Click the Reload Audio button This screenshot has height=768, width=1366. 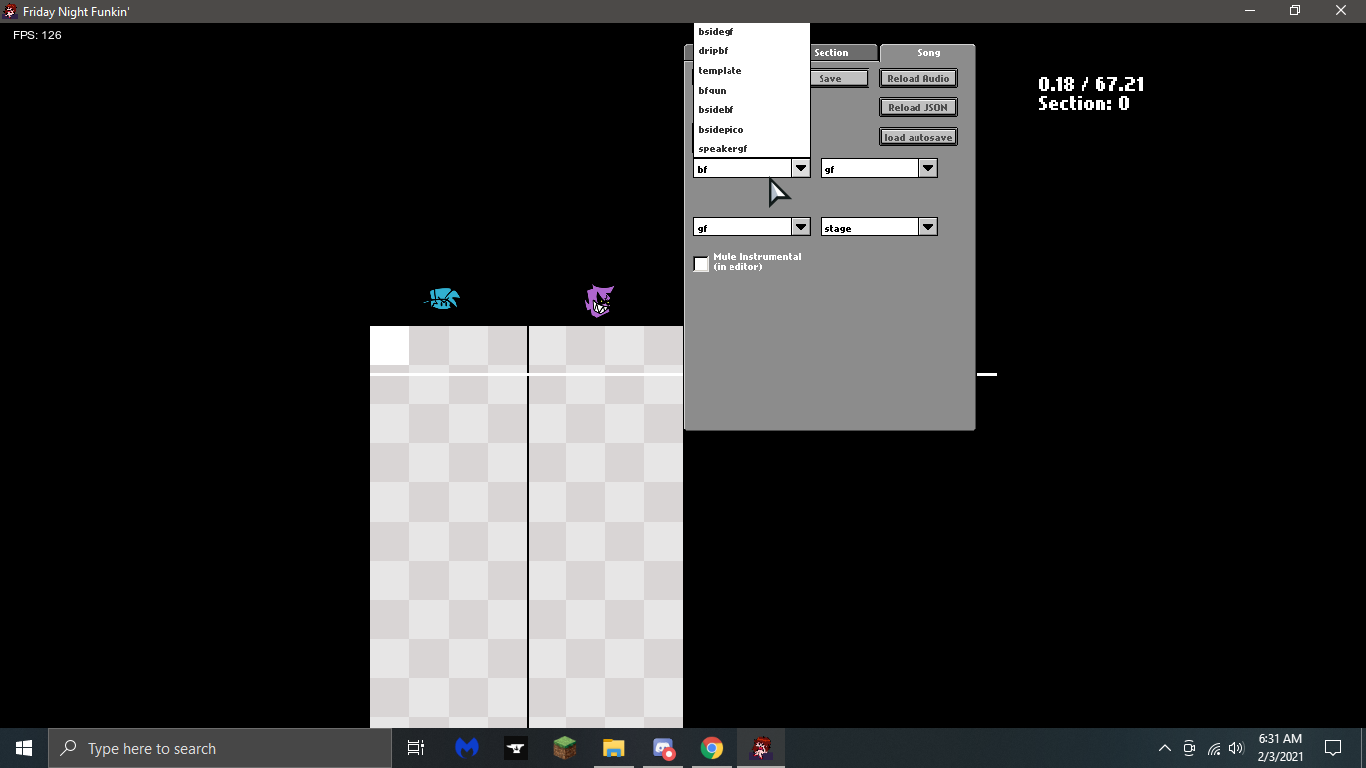click(918, 78)
